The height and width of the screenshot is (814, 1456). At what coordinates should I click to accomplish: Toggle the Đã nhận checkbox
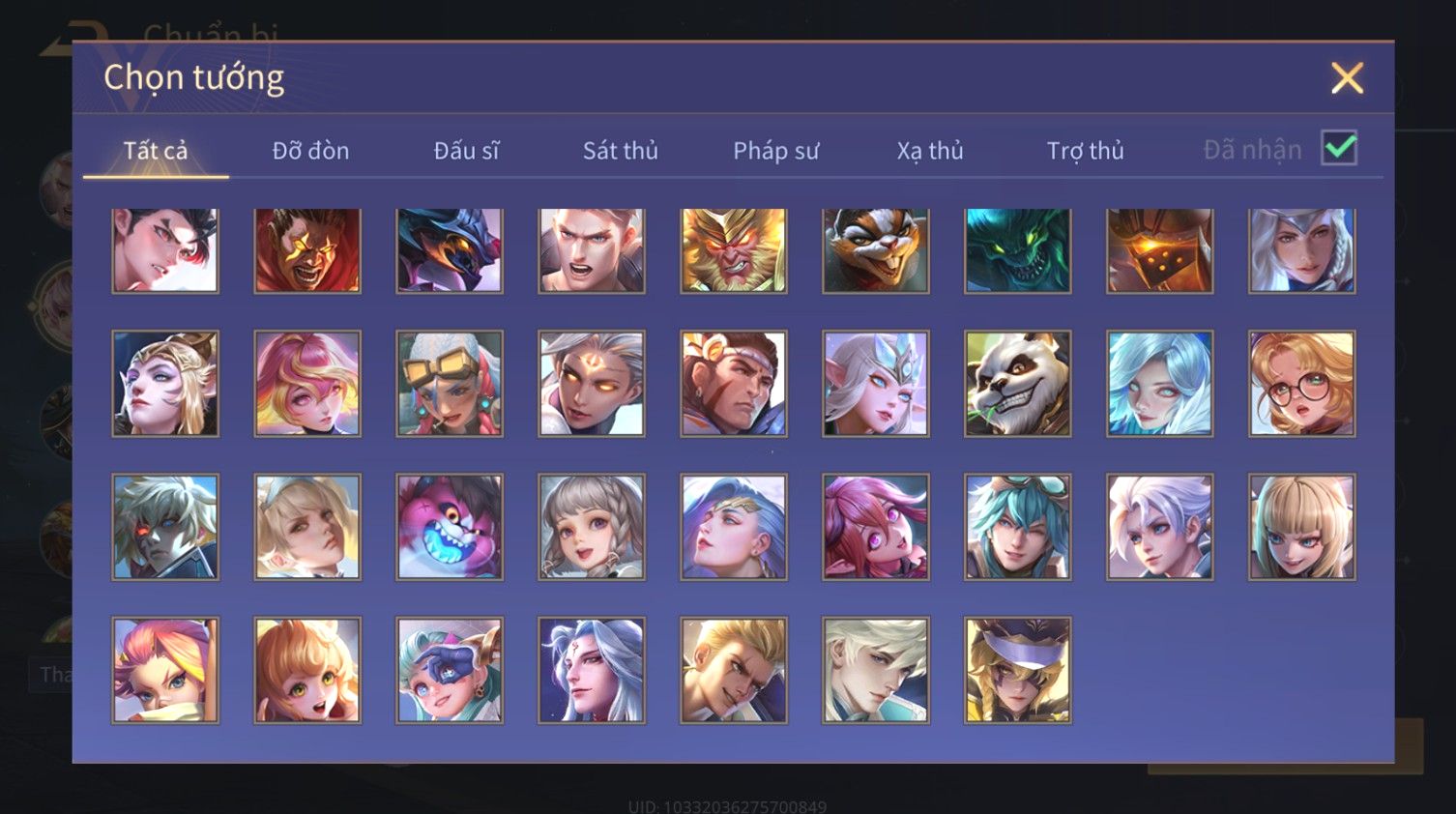pos(1339,149)
